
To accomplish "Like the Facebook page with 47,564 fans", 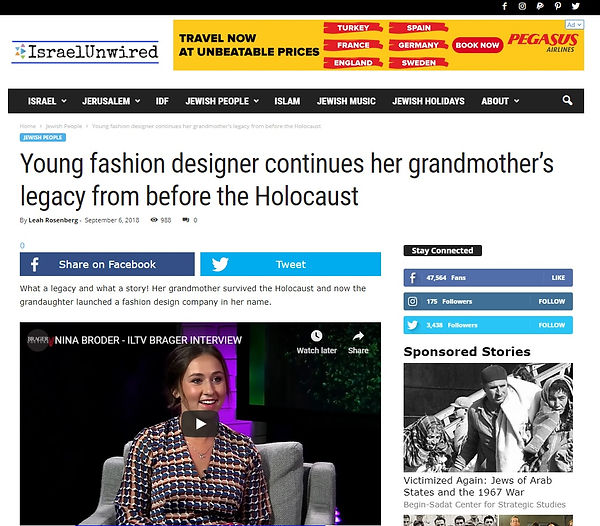I will point(558,278).
